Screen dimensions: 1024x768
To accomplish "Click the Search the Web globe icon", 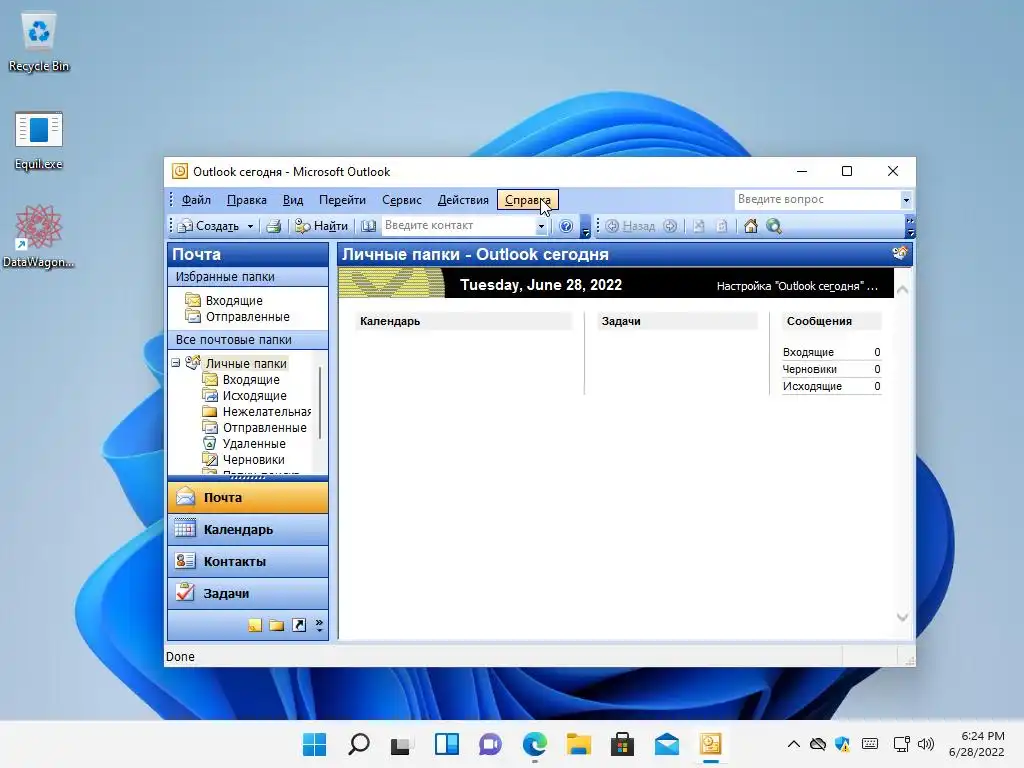I will coord(774,226).
